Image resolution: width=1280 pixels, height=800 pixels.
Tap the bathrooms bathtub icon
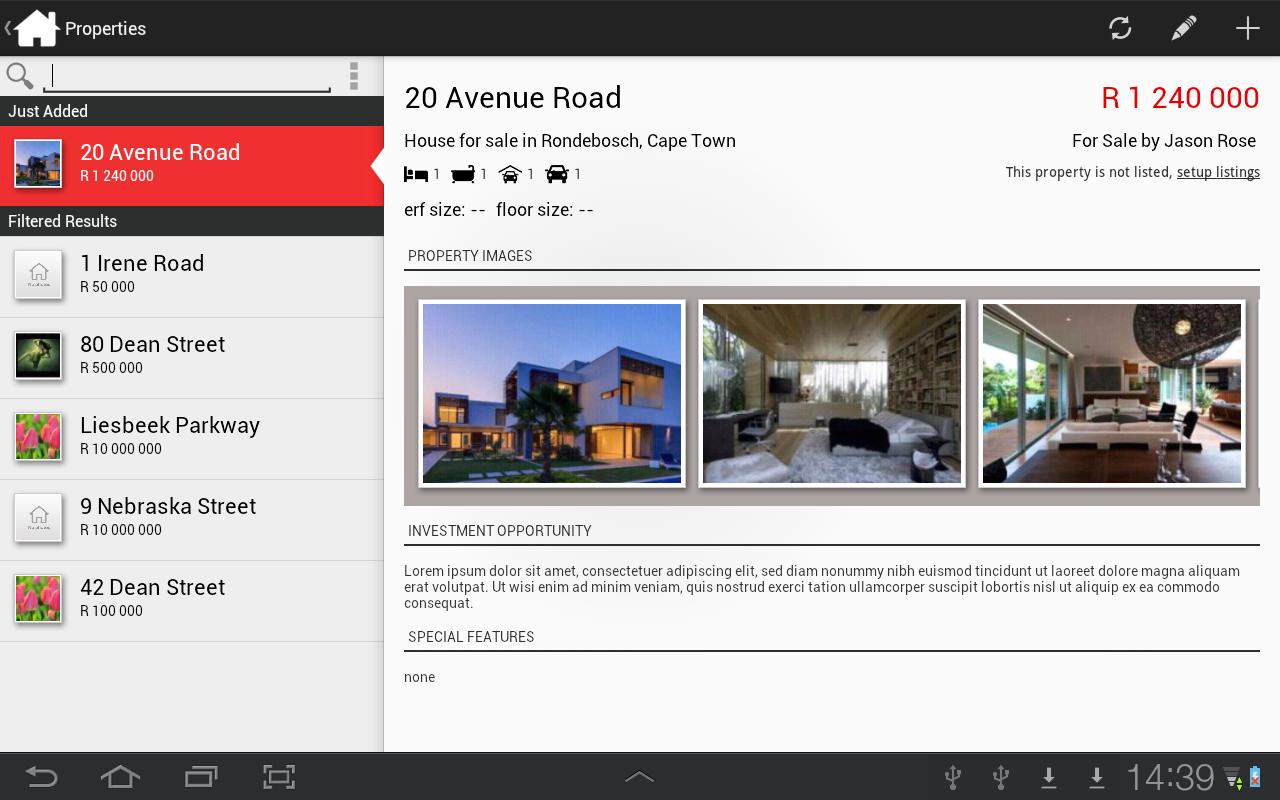coord(463,174)
